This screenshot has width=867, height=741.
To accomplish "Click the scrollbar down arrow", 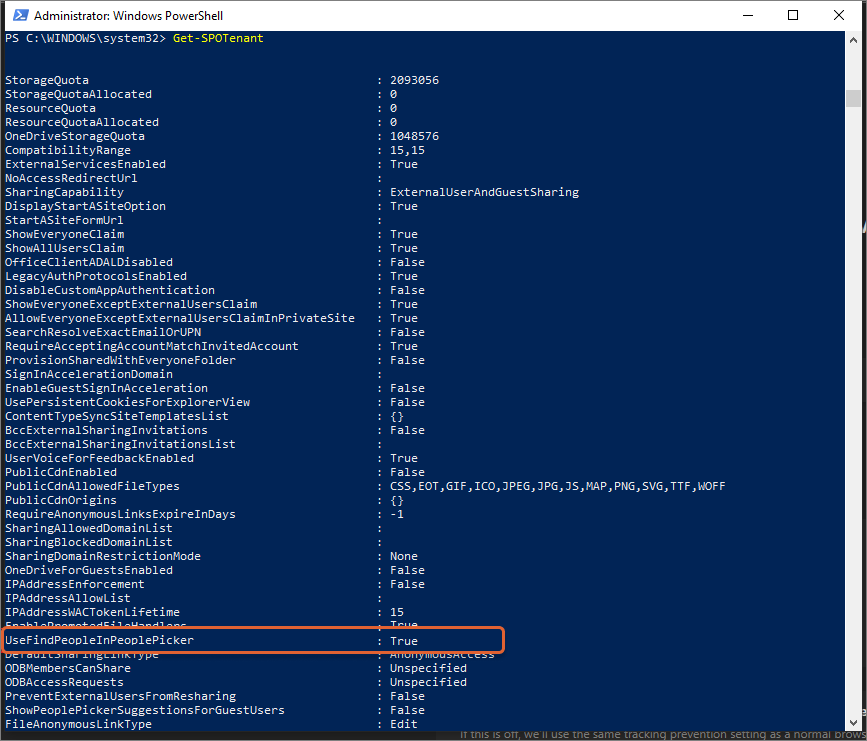I will (x=853, y=723).
